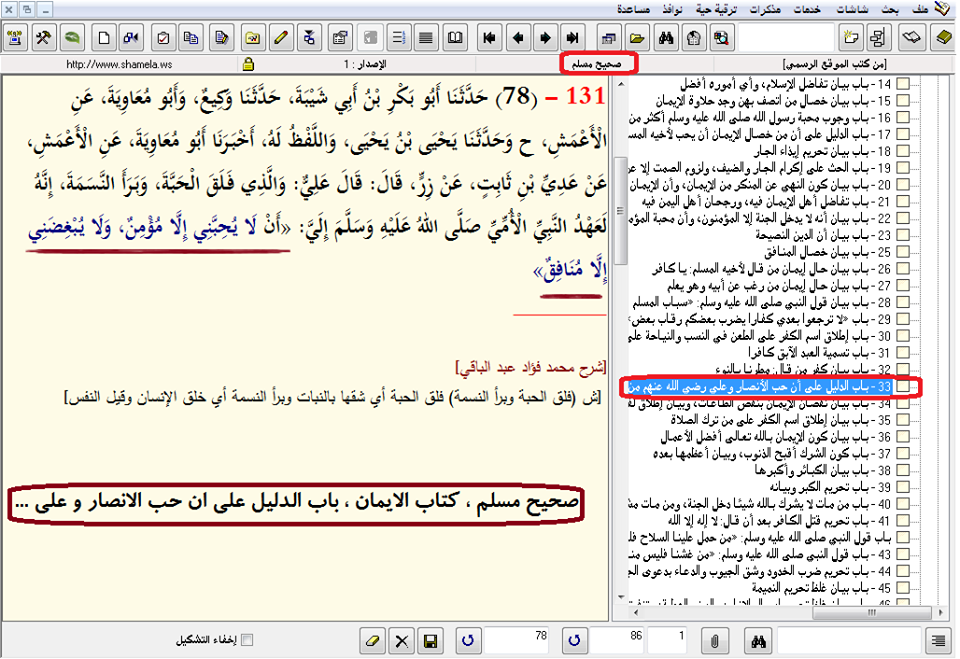The height and width of the screenshot is (659, 960).
Task: Click the yellow pencil edit icon
Action: (281, 39)
